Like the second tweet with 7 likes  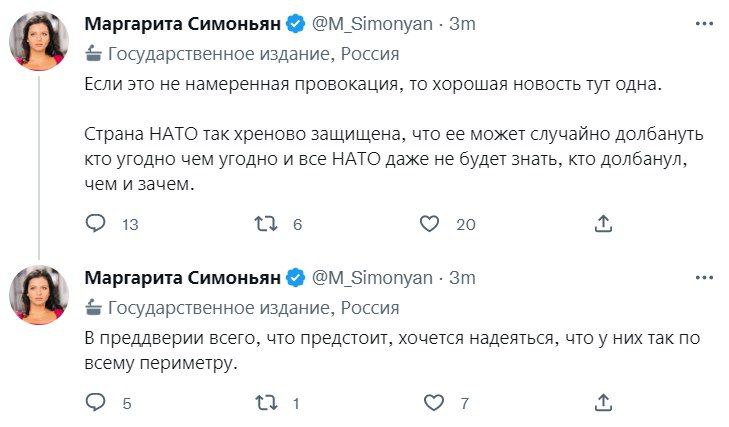point(433,403)
